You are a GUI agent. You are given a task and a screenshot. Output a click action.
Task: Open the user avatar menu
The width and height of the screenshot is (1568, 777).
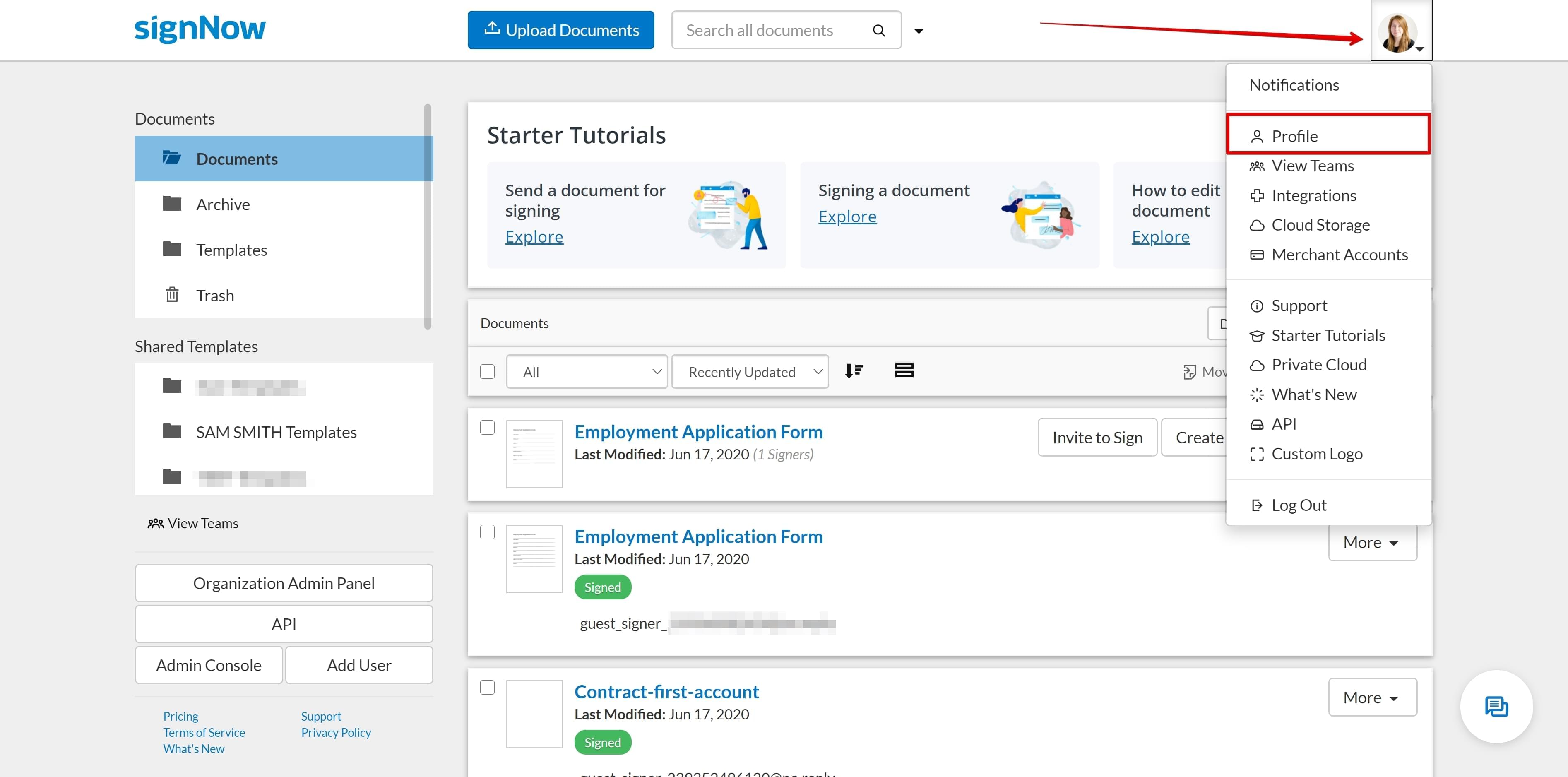click(1401, 31)
